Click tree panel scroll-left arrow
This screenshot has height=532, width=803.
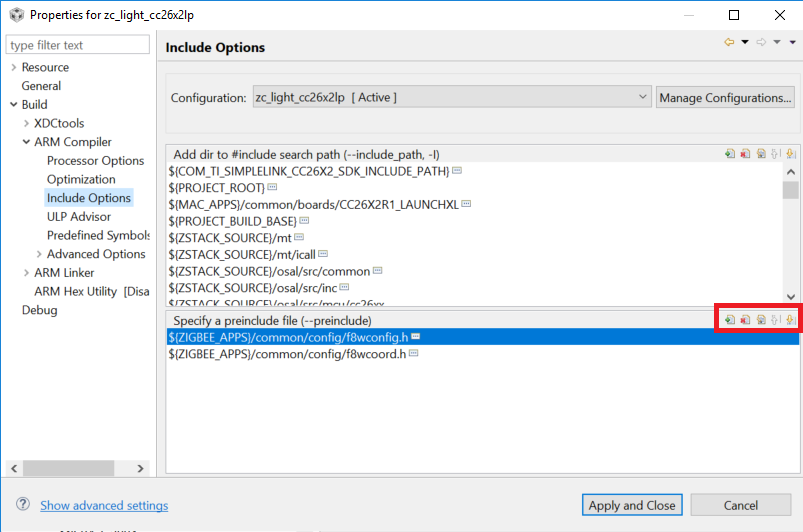(x=14, y=468)
